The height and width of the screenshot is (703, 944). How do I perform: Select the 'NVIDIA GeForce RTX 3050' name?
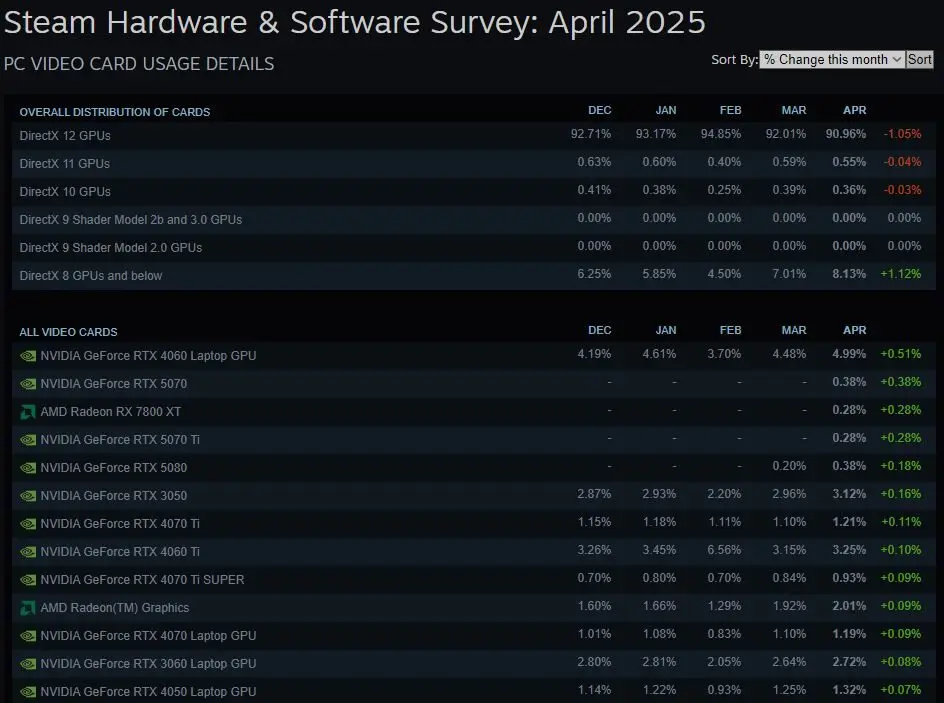pos(114,496)
